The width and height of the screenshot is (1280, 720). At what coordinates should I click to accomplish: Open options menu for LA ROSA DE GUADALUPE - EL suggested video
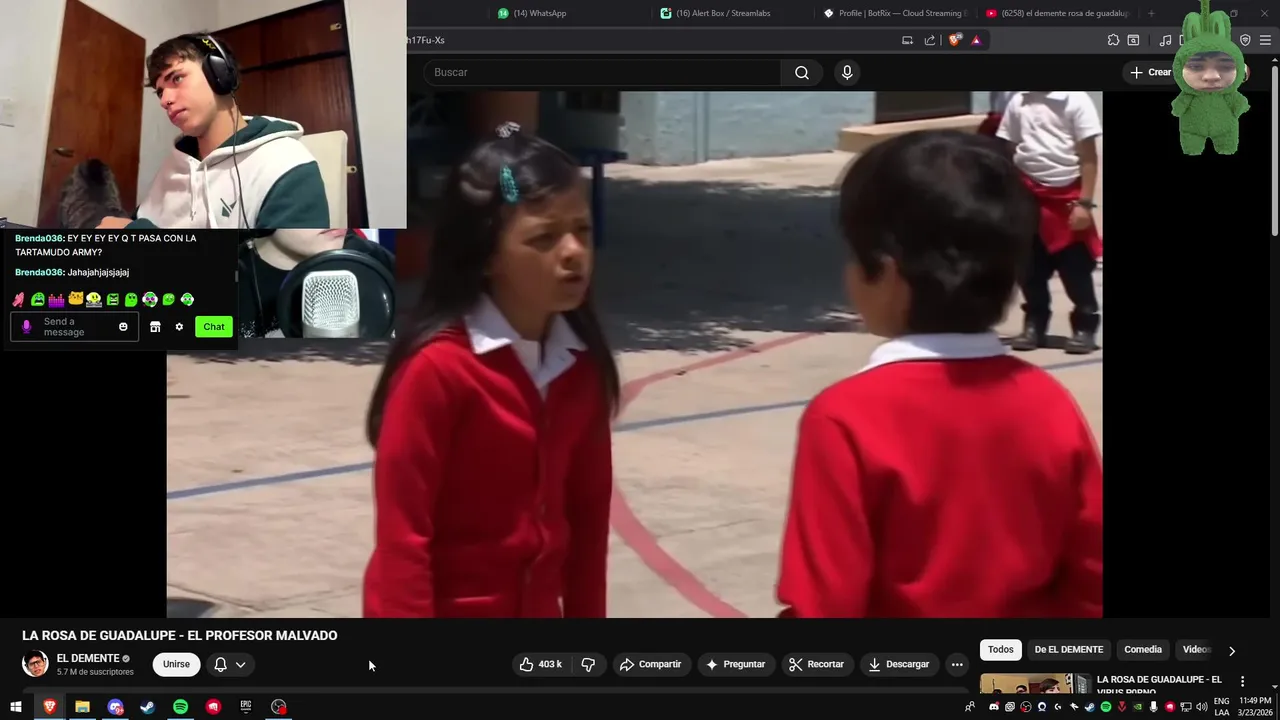click(1243, 681)
